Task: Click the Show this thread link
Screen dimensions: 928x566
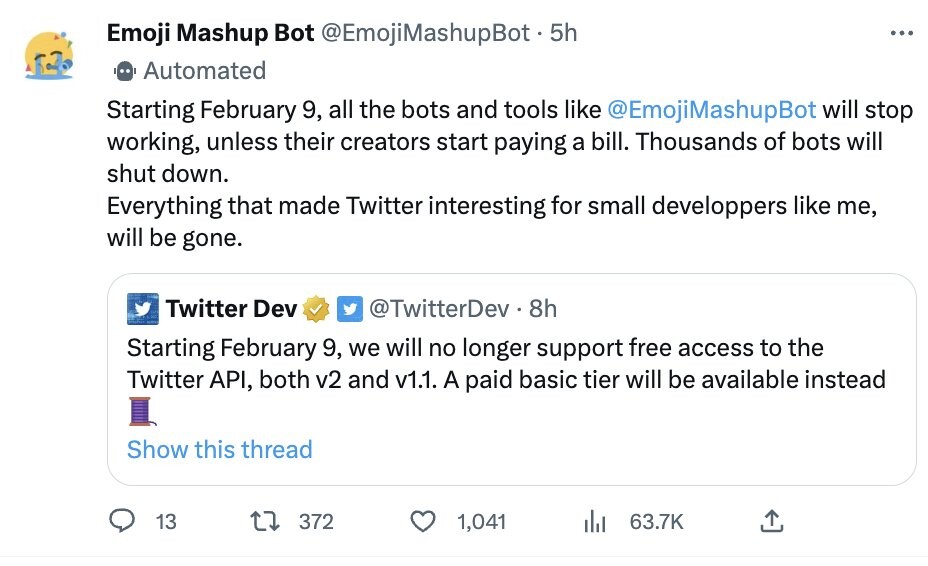Action: tap(220, 449)
